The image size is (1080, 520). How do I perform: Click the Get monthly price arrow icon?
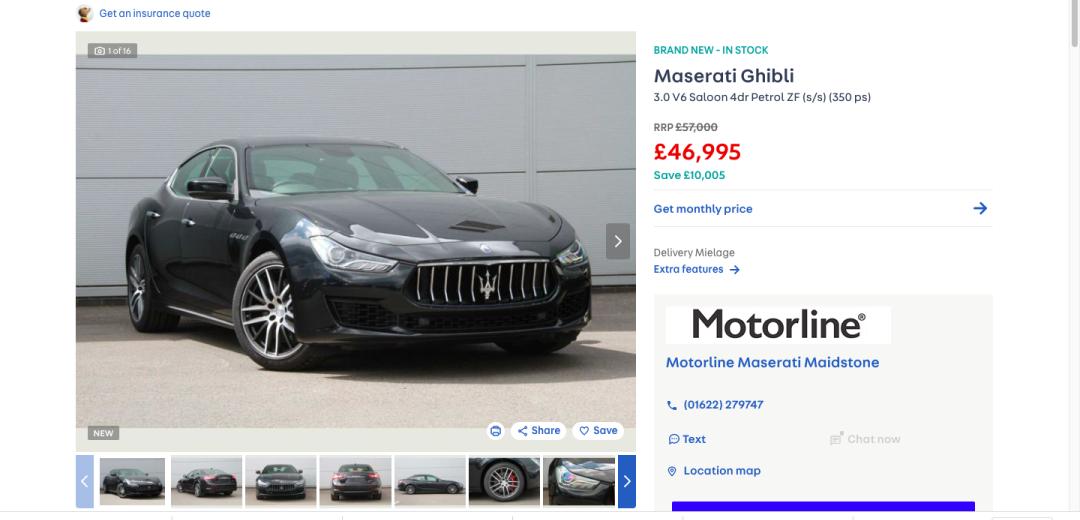point(980,209)
